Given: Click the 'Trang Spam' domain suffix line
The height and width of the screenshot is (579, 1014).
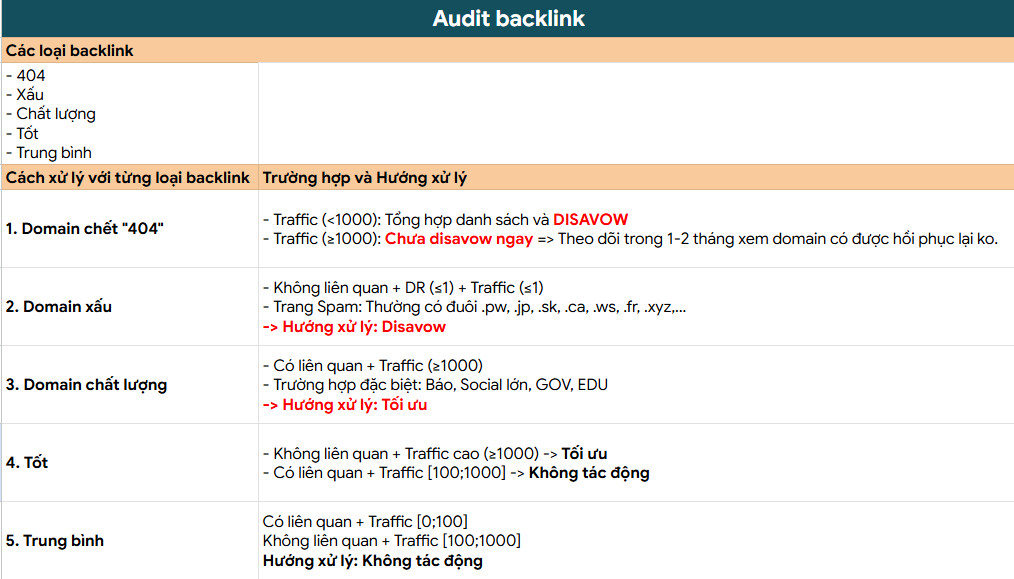Looking at the screenshot, I should (x=475, y=307).
